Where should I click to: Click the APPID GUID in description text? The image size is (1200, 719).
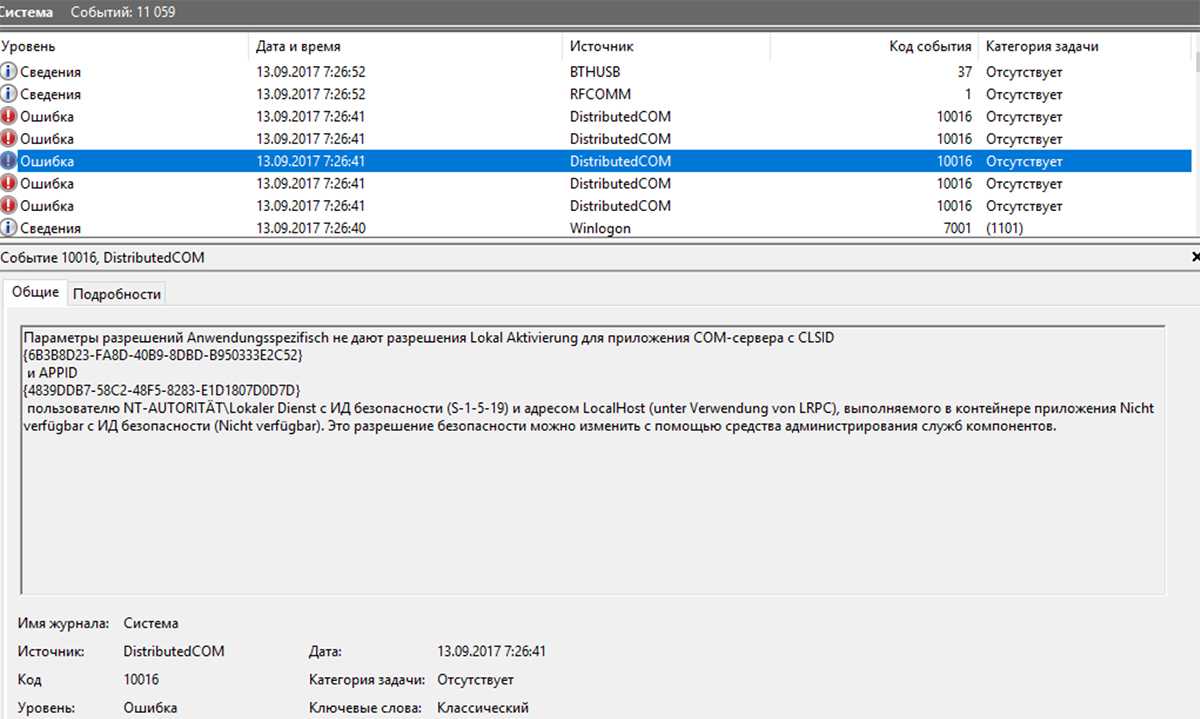pyautogui.click(x=160, y=389)
